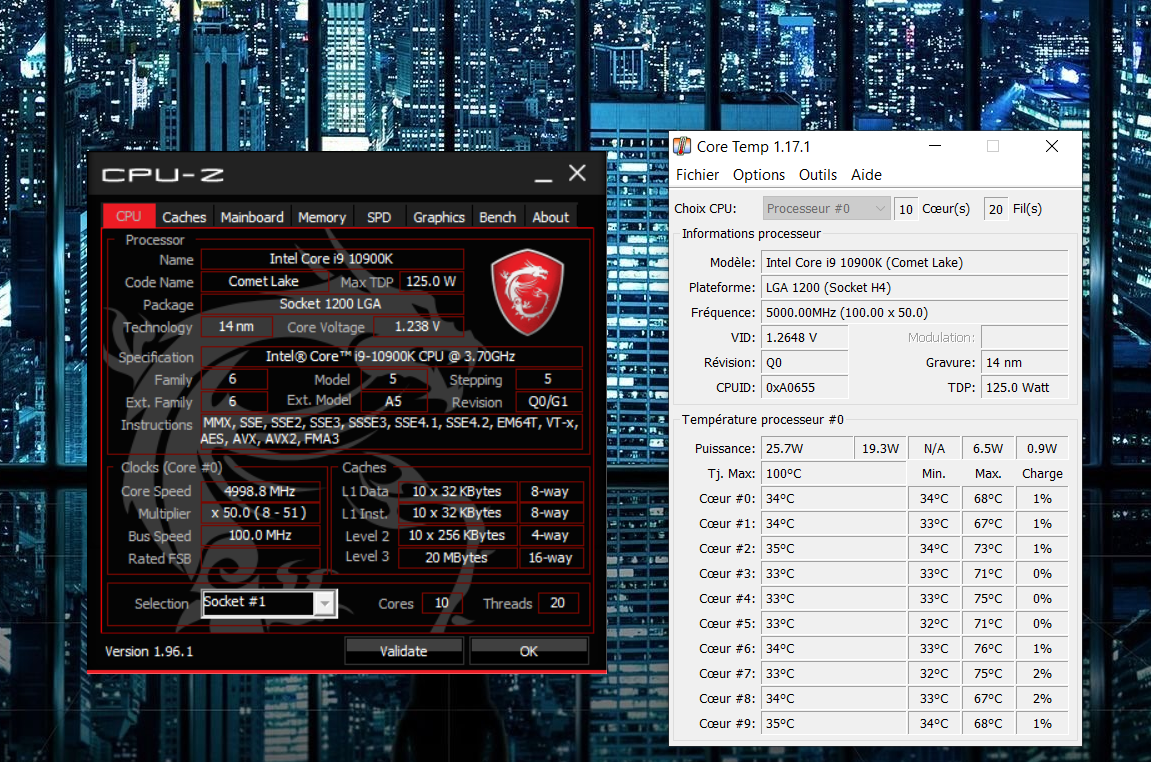The image size is (1151, 762).
Task: Open the Processeur #0 dropdown
Action: pyautogui.click(x=827, y=208)
